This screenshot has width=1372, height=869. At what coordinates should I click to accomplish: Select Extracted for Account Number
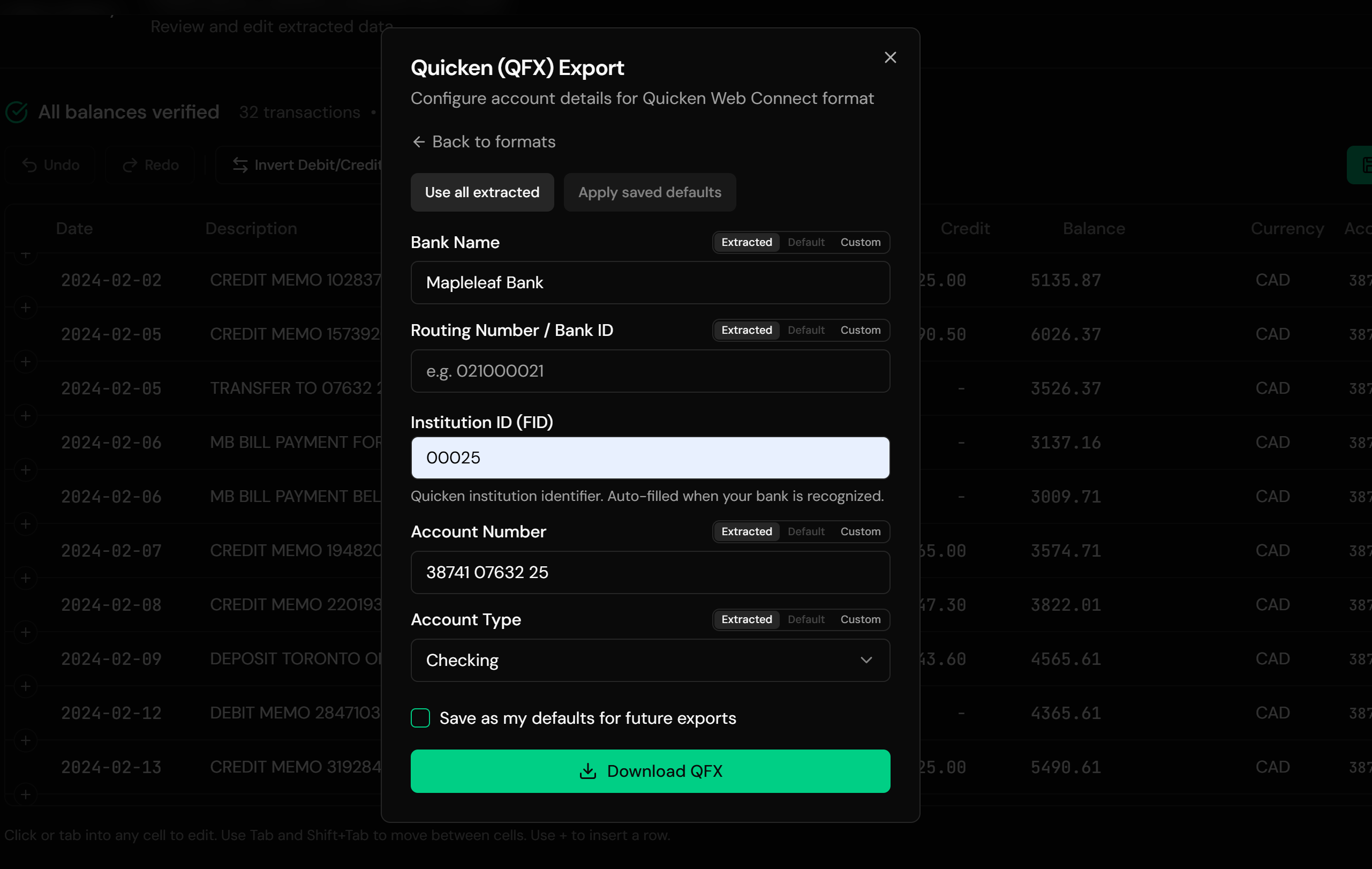click(747, 531)
